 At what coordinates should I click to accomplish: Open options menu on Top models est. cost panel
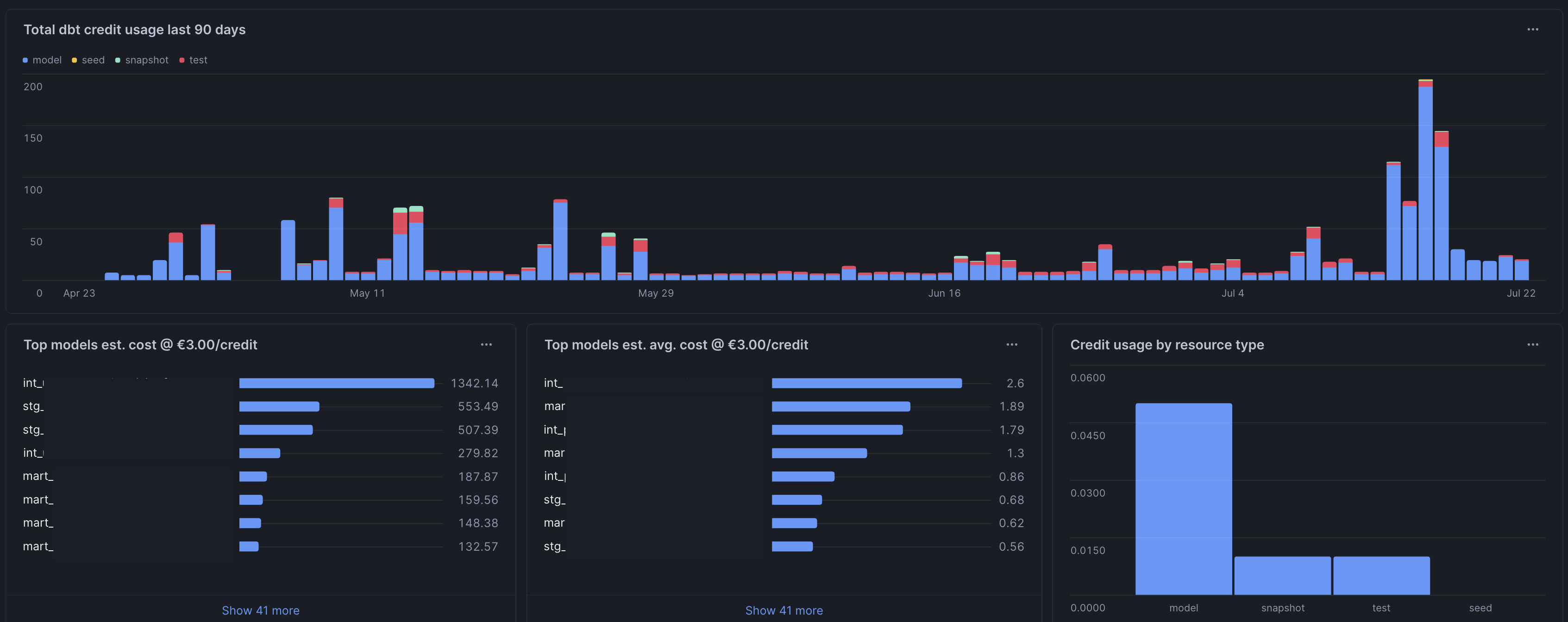pyautogui.click(x=486, y=344)
